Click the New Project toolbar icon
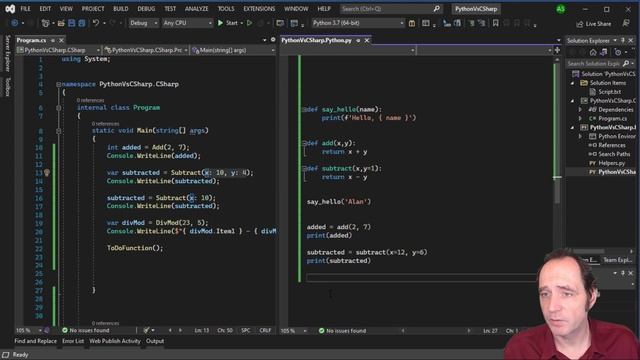 tap(45, 23)
